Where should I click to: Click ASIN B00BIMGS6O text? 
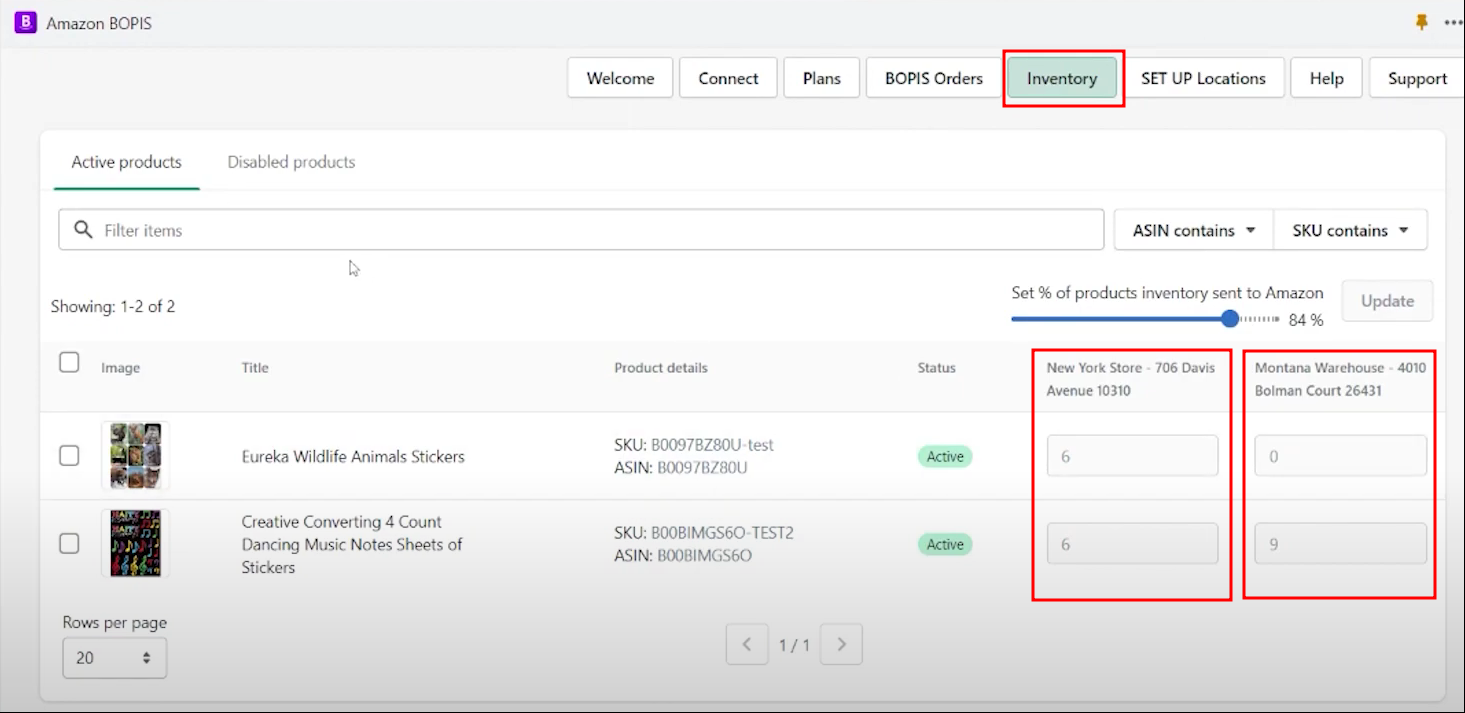point(683,556)
